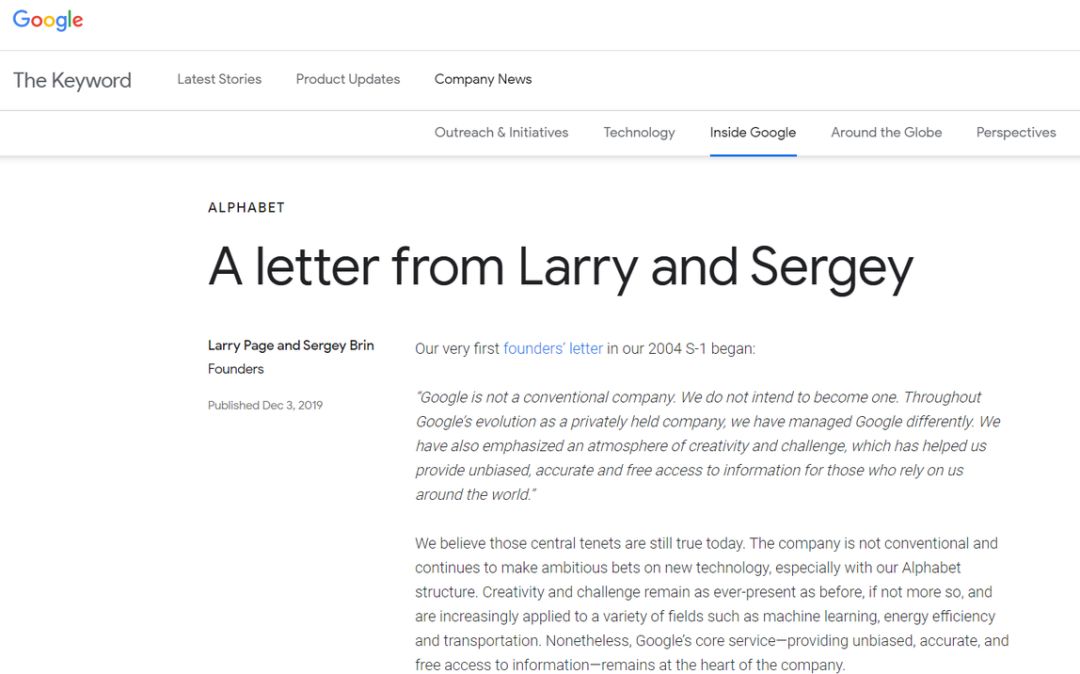
Task: Switch to the Outreach & Initiatives tab
Action: click(501, 132)
